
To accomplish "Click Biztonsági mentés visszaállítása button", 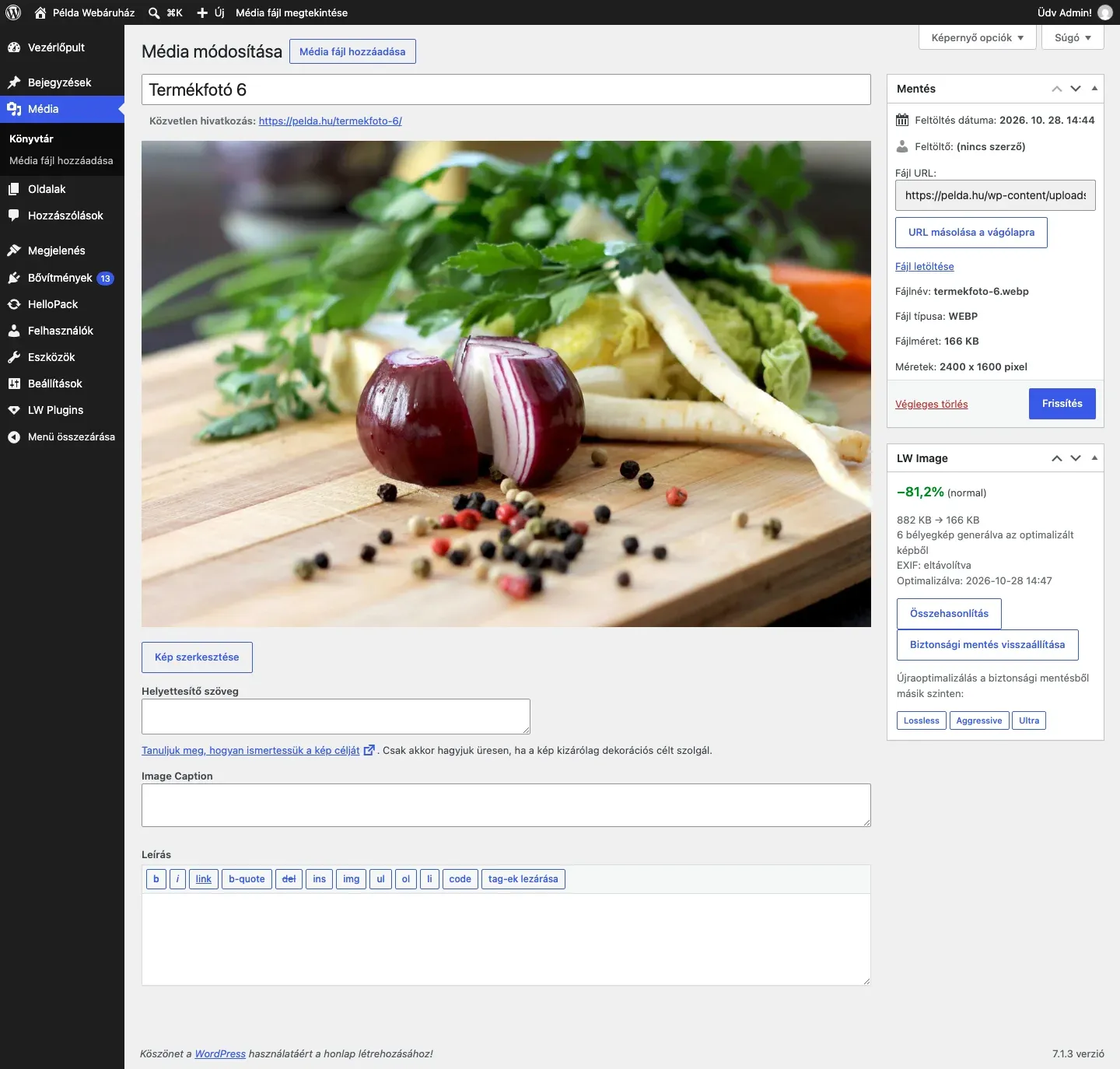I will [x=988, y=645].
